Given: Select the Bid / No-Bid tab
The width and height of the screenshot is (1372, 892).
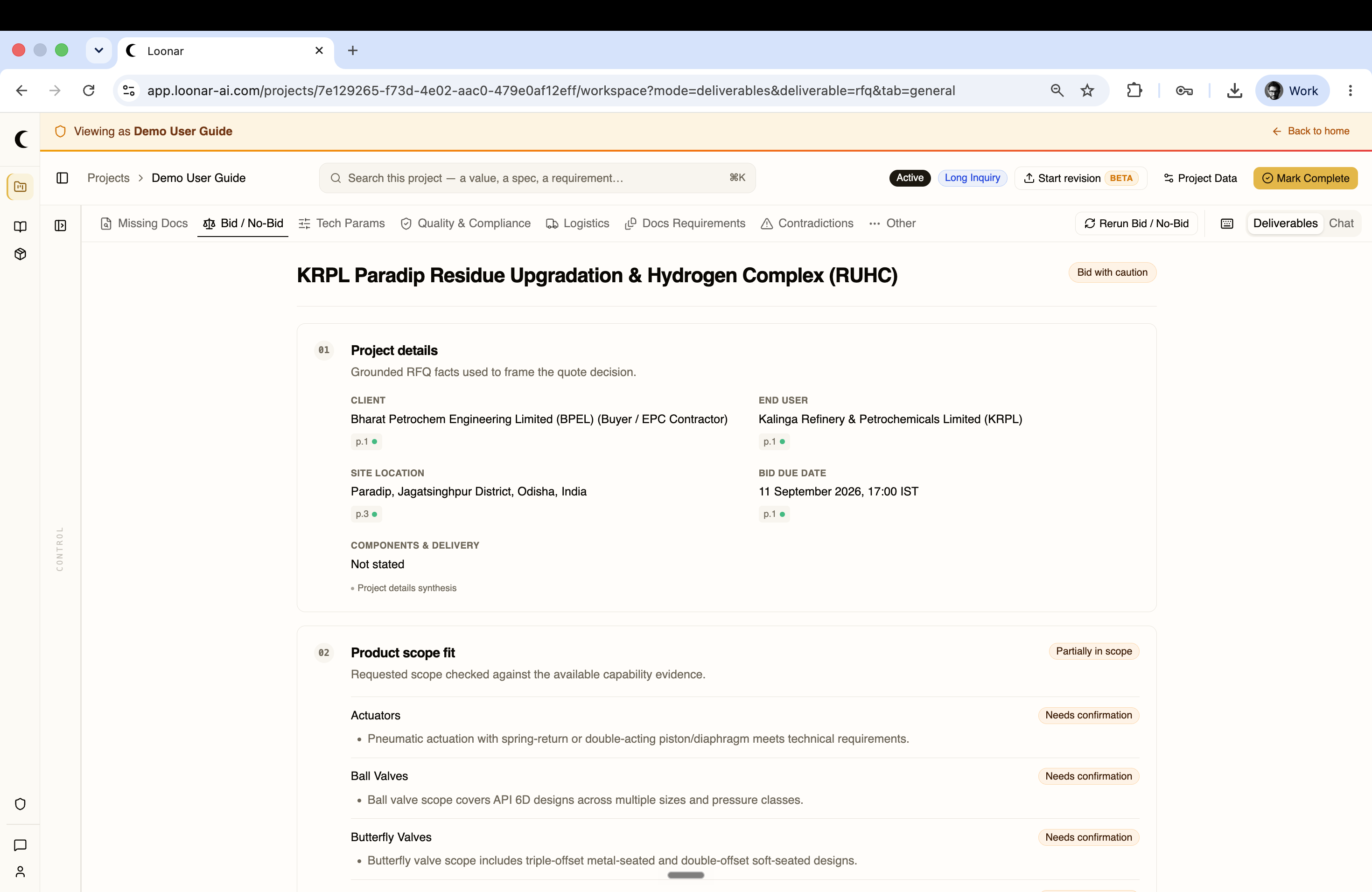Looking at the screenshot, I should point(243,223).
